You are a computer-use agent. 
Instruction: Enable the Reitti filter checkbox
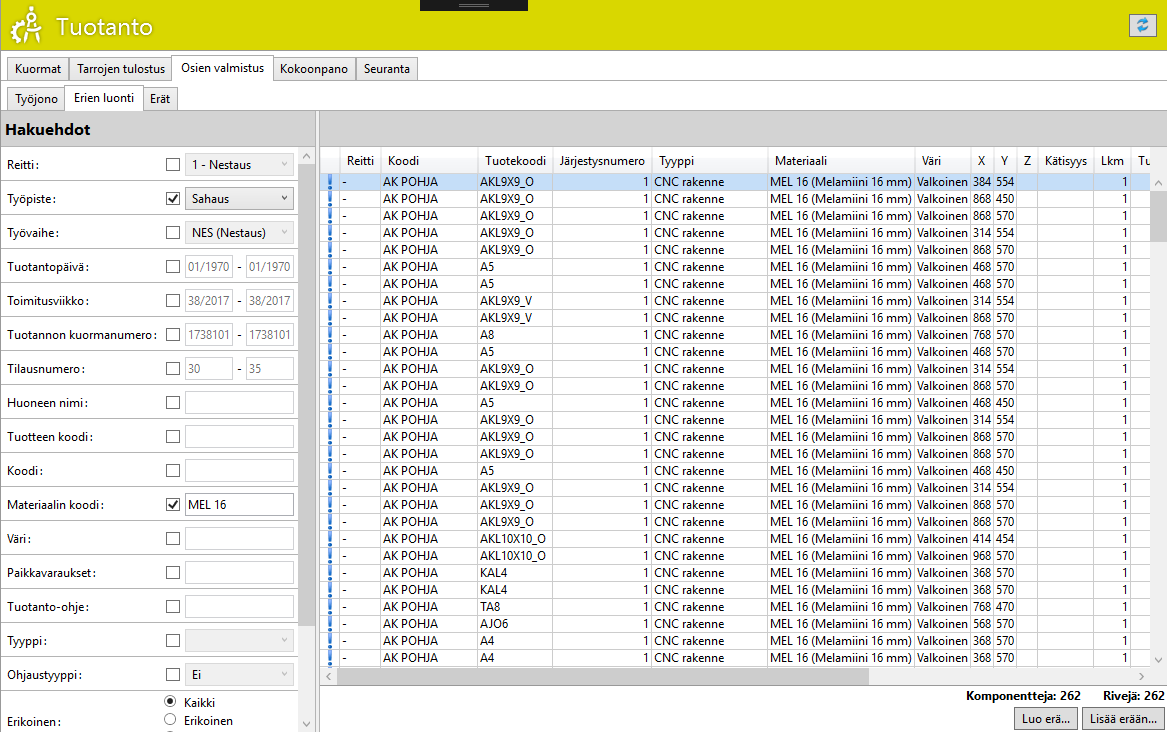point(173,164)
